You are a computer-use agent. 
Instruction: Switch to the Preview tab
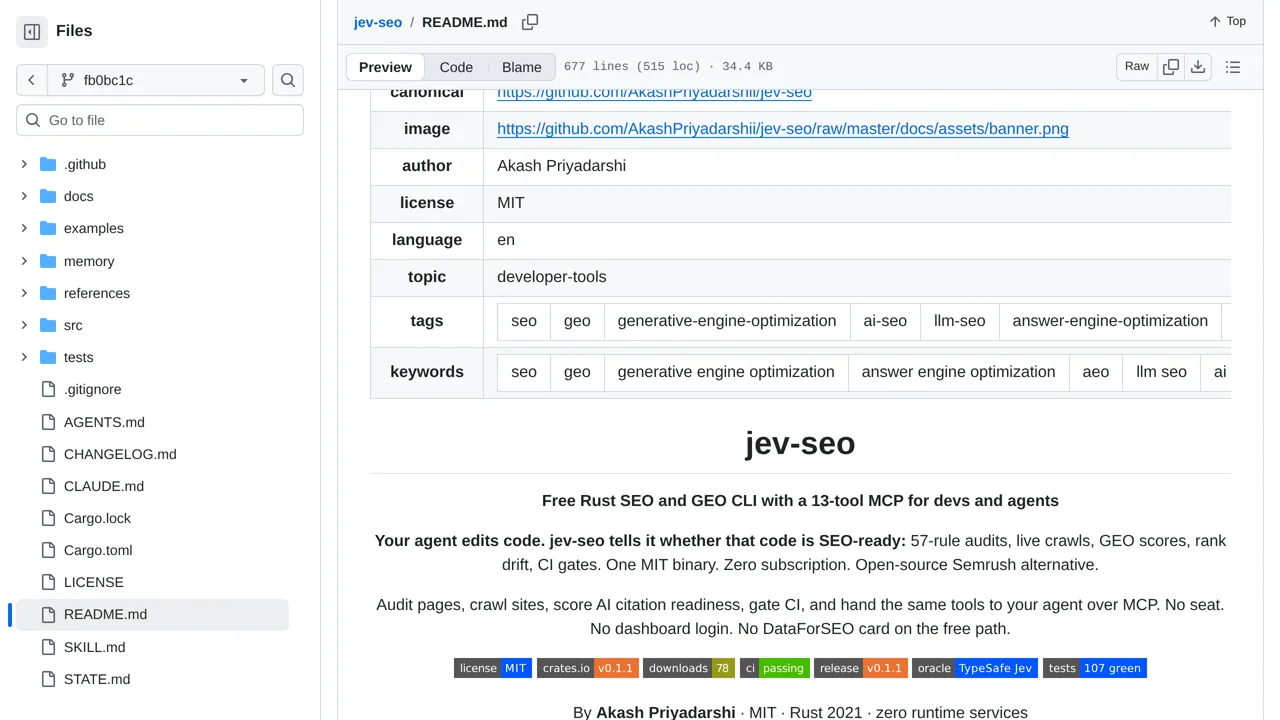[x=385, y=67]
